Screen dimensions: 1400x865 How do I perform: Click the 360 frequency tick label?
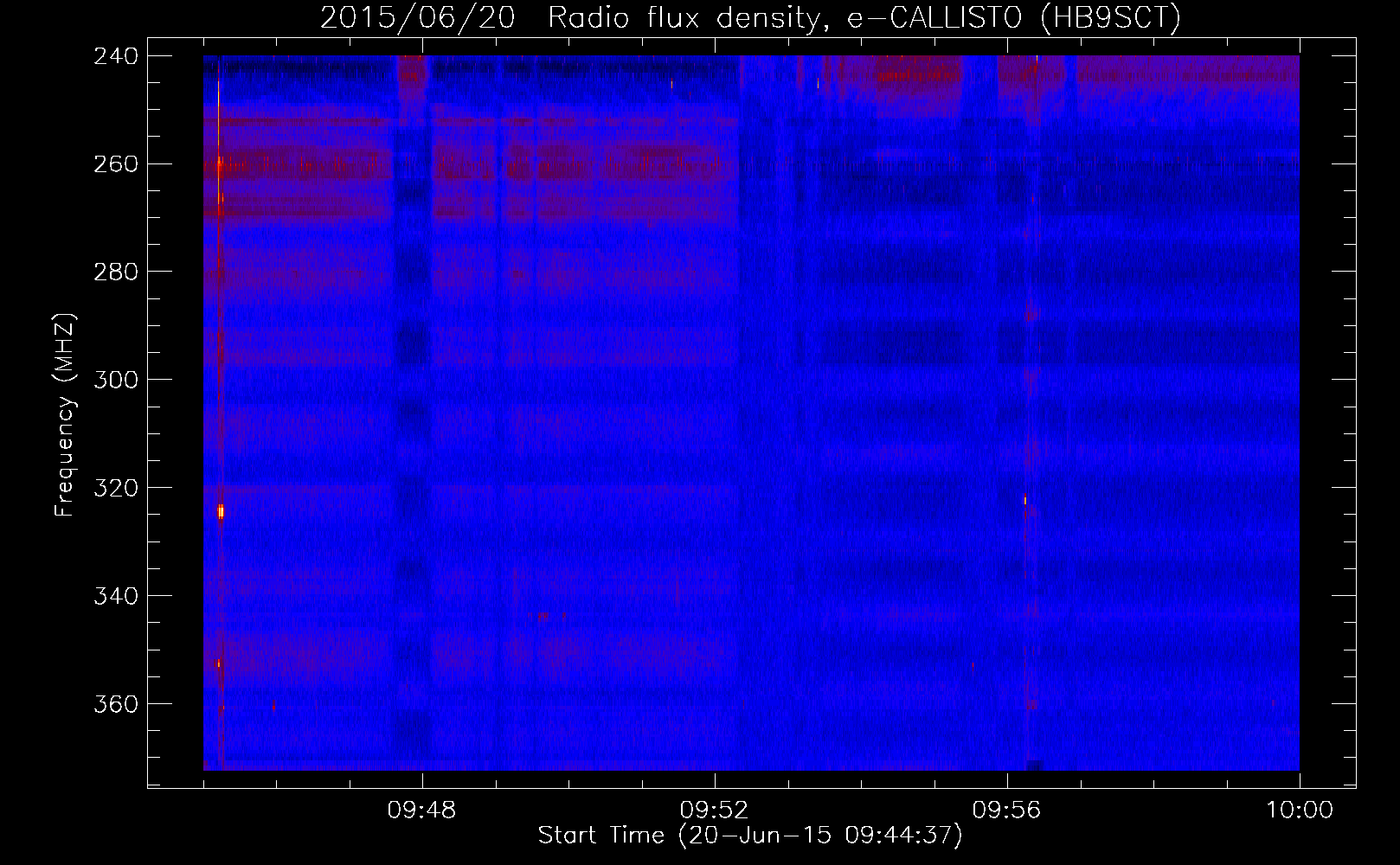tap(116, 704)
